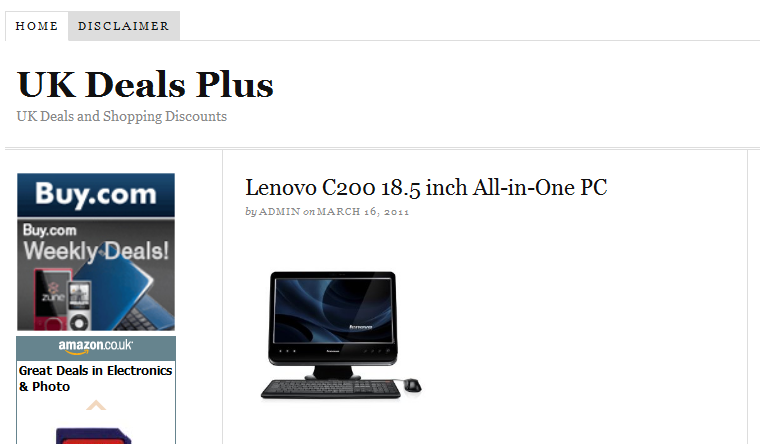This screenshot has width=760, height=444.
Task: Click the iPod image in Buy.com ad
Action: [78, 305]
